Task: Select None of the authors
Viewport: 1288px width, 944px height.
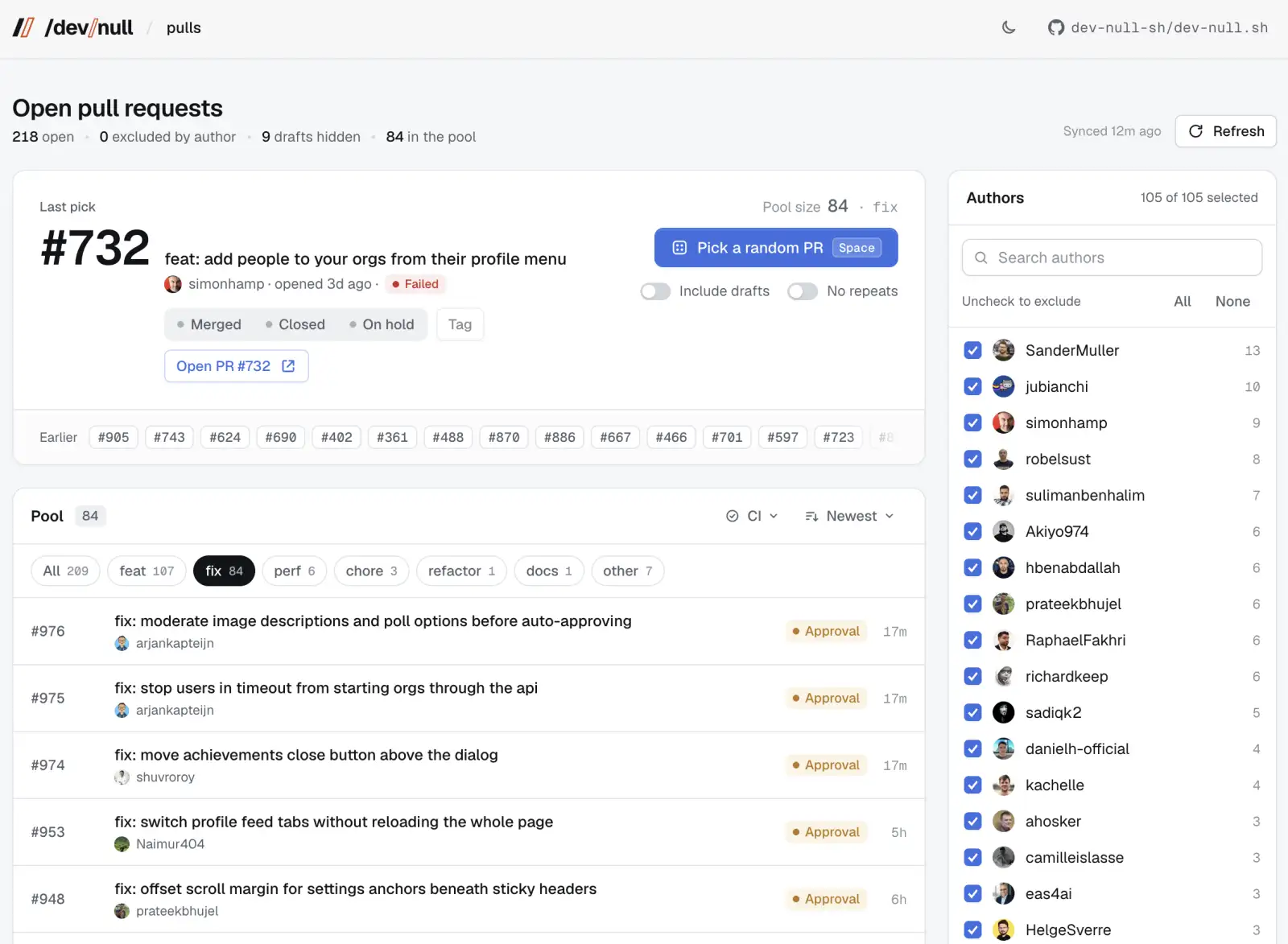Action: click(1232, 301)
